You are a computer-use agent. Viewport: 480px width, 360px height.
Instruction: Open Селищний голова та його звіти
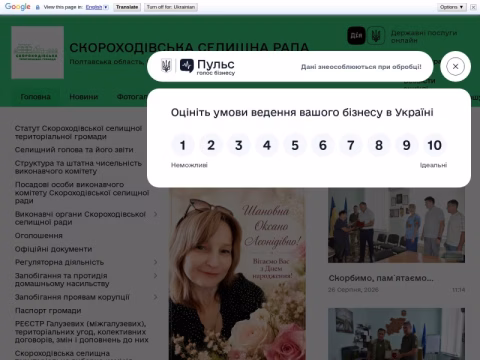coord(74,150)
